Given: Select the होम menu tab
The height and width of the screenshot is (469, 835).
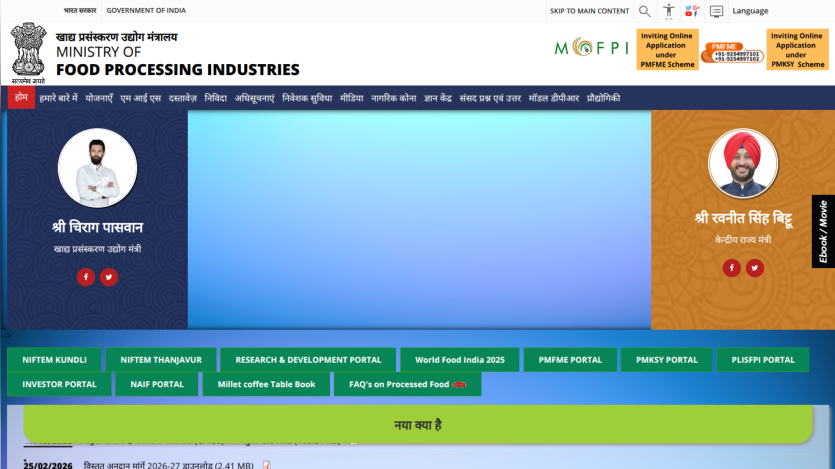Looking at the screenshot, I should 21,97.
